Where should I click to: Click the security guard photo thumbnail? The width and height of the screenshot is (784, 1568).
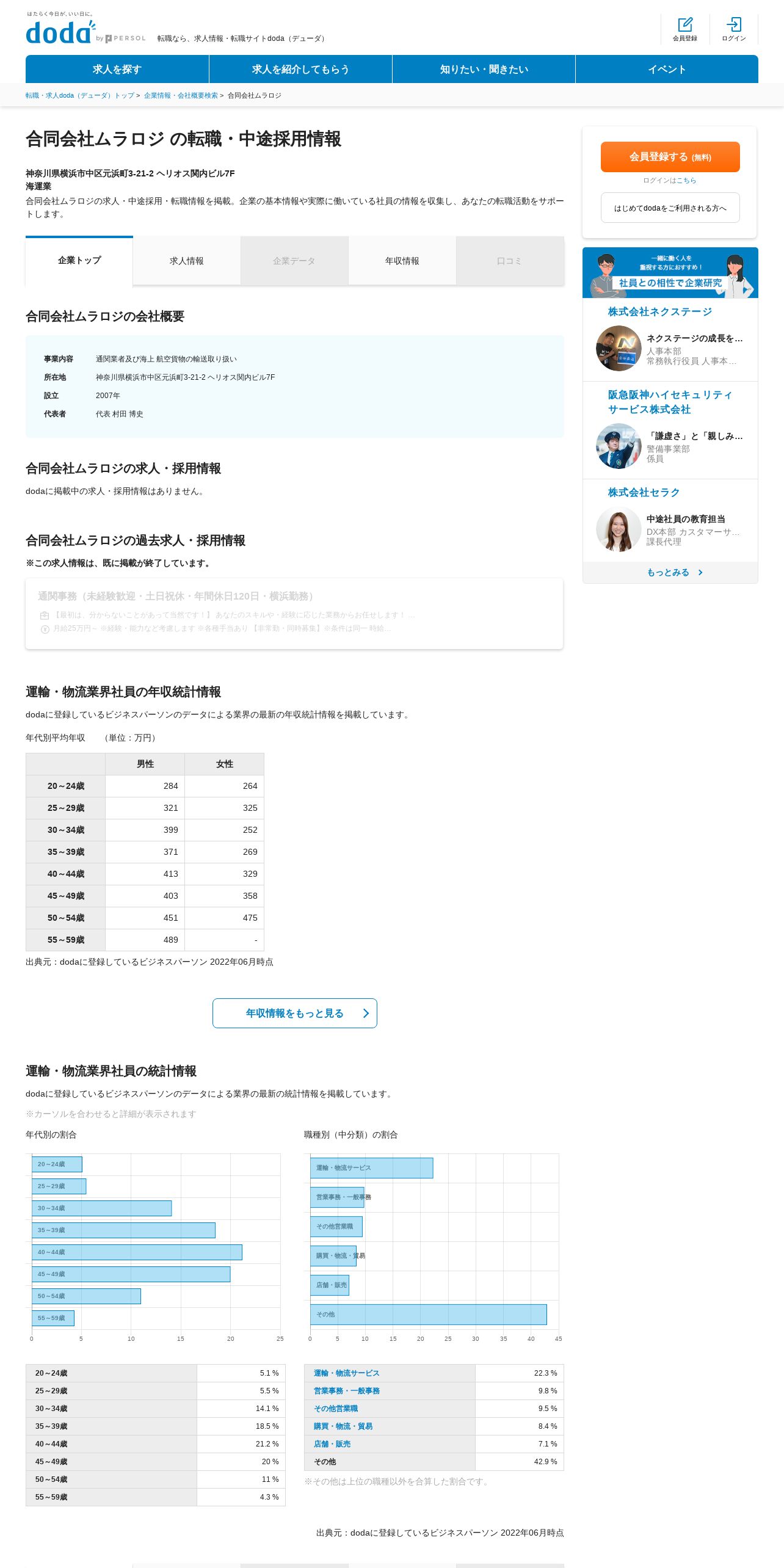pos(619,446)
